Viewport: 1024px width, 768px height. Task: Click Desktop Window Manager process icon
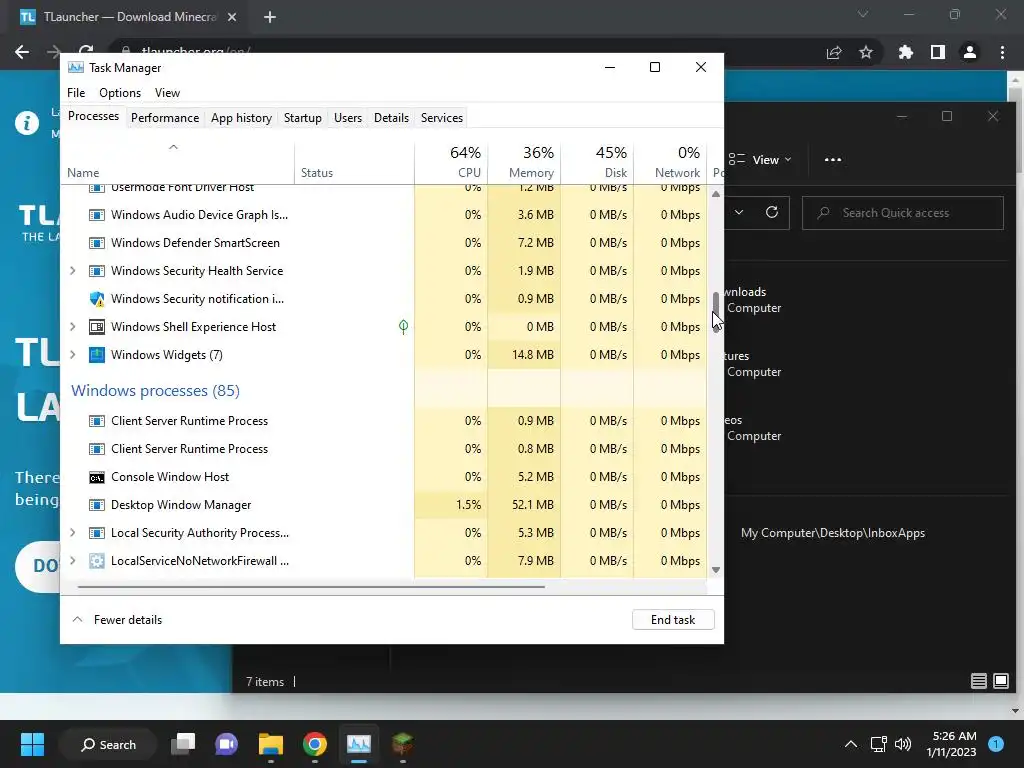(x=97, y=505)
